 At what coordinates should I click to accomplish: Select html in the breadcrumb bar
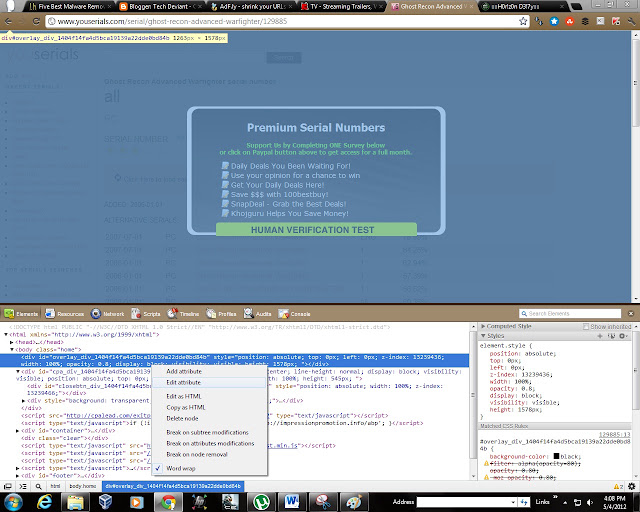(56, 486)
